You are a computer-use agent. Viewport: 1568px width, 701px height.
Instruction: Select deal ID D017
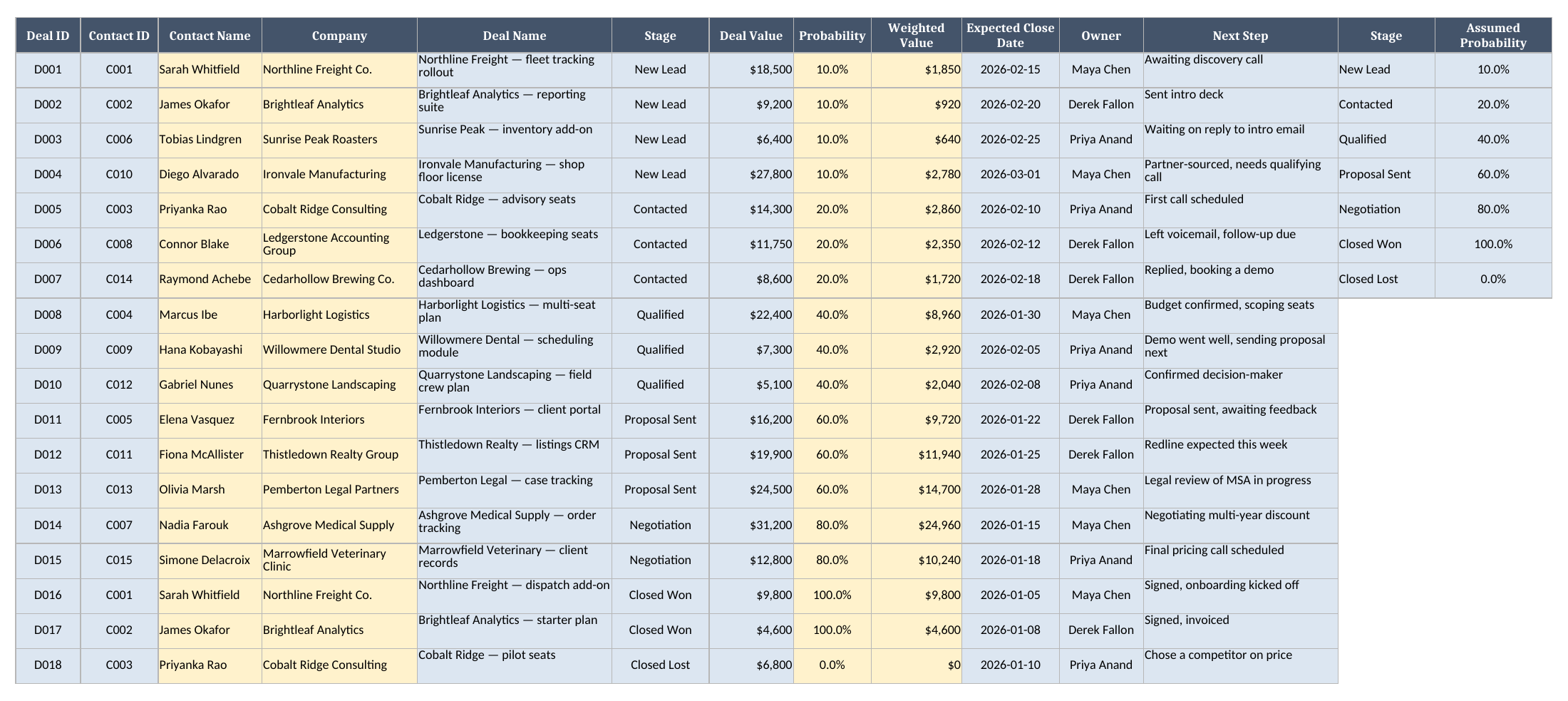(48, 630)
